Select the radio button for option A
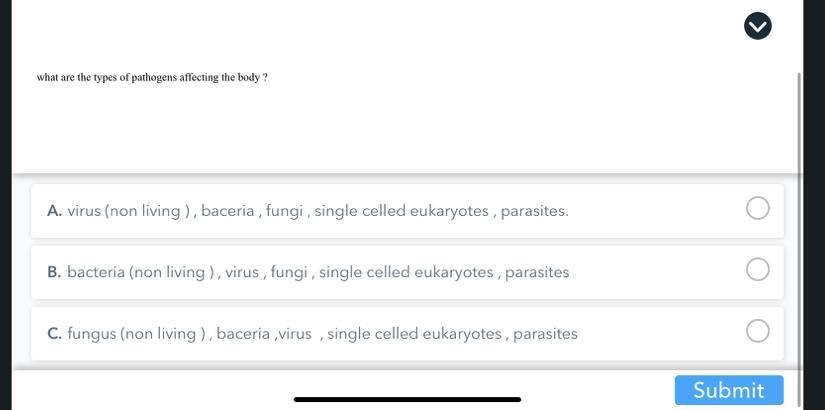 [758, 208]
